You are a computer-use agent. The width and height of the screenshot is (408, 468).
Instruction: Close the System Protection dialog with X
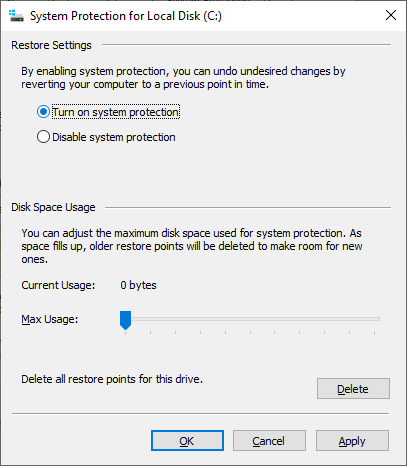point(391,15)
